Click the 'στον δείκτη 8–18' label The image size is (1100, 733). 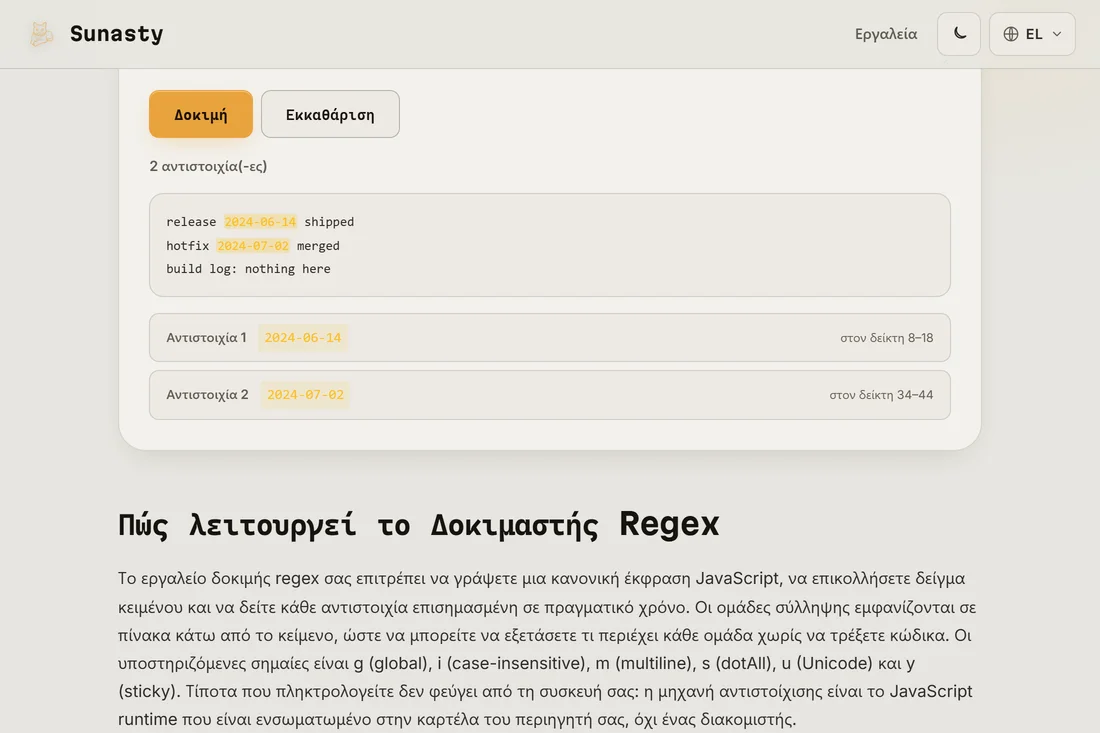pyautogui.click(x=887, y=338)
